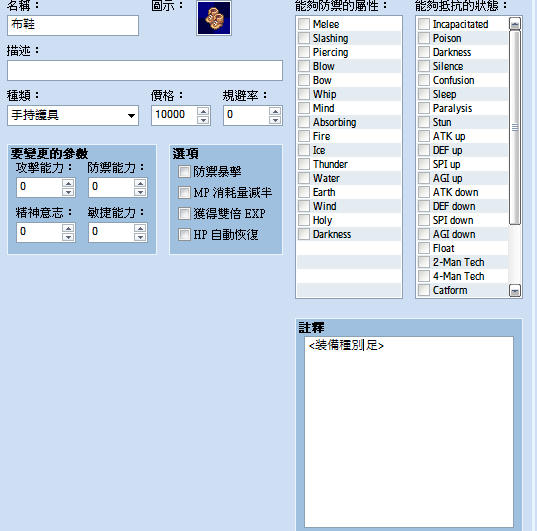This screenshot has width=537, height=531.
Task: Enable the HP 自動恢復 option
Action: [x=184, y=235]
